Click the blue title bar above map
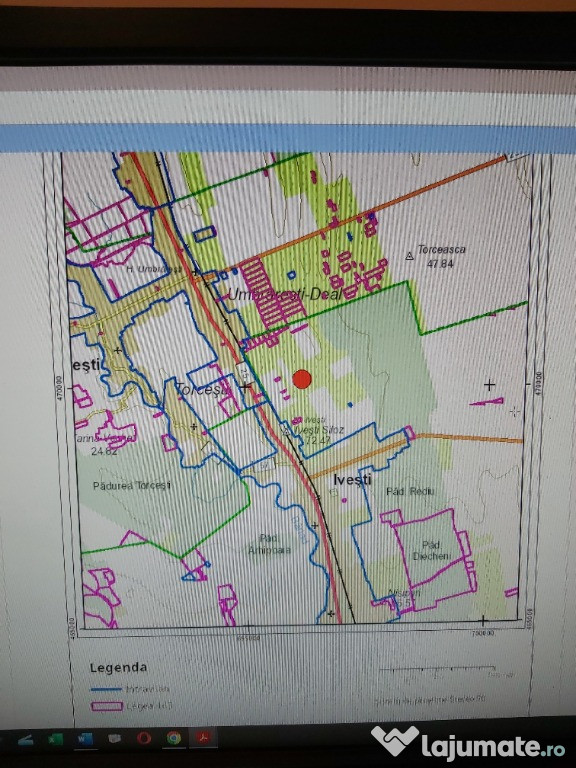This screenshot has height=768, width=576. (x=288, y=138)
